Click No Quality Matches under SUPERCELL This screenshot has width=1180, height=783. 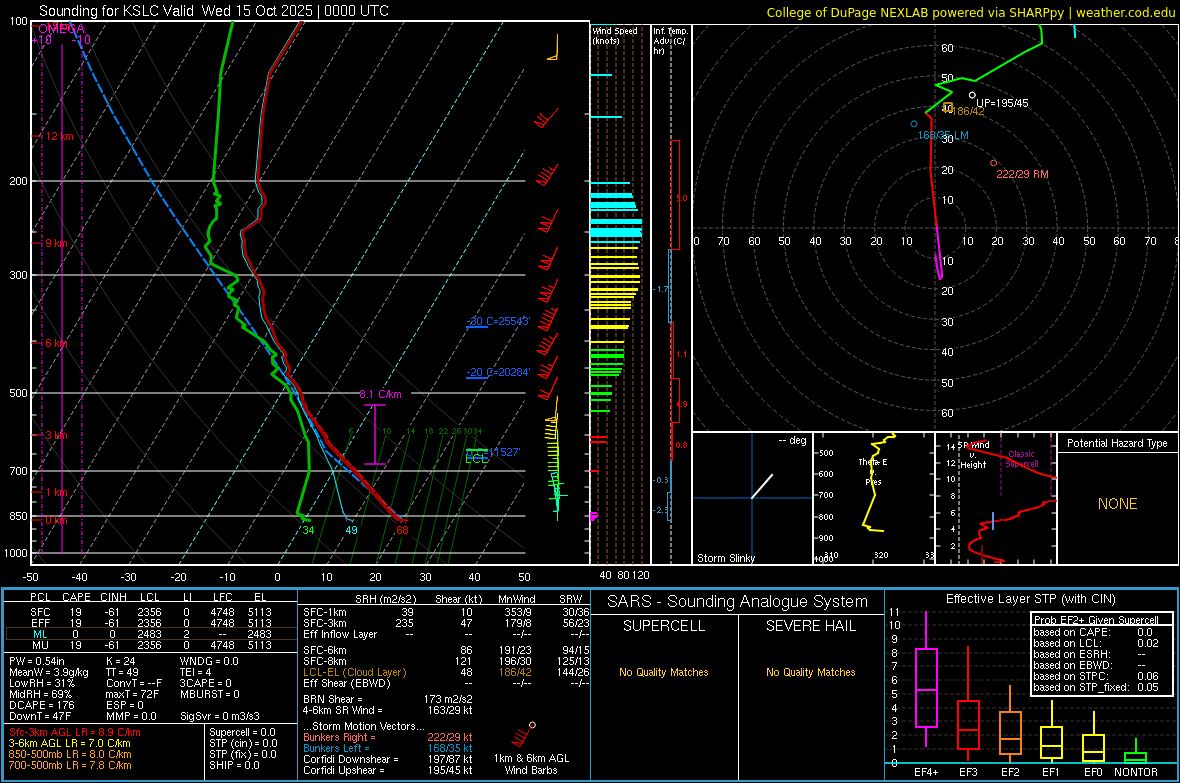664,672
